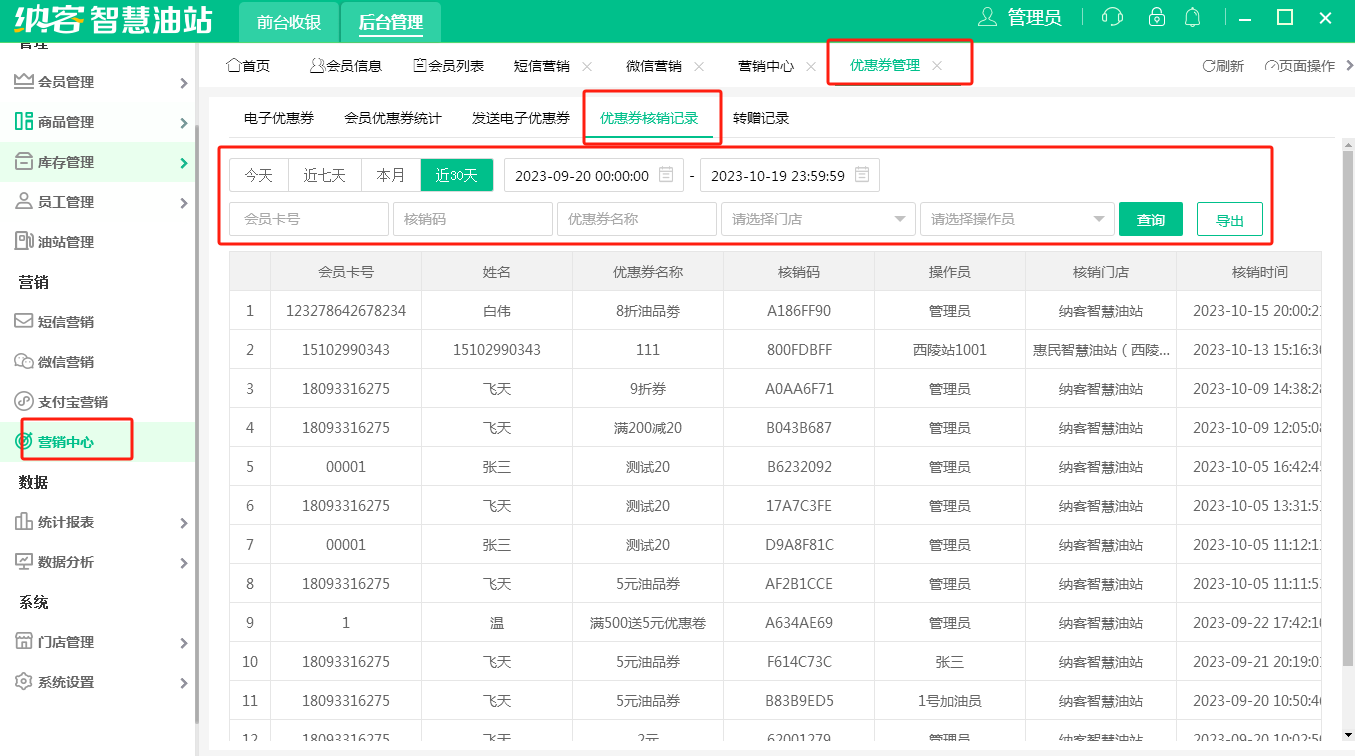Click the customer service headset icon
1355x756 pixels.
coord(1111,17)
